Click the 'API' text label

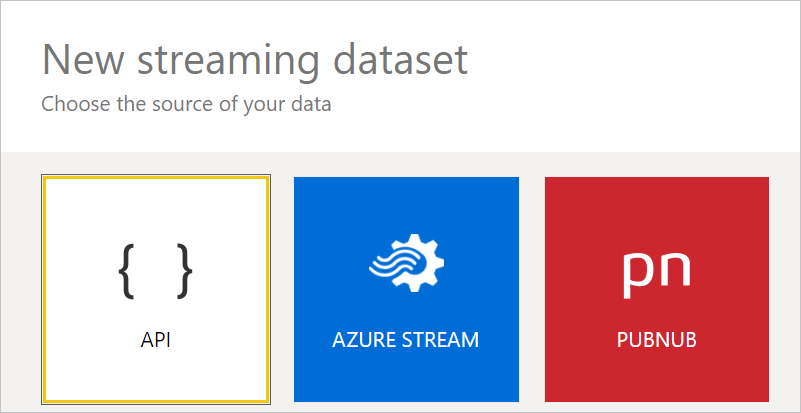click(x=155, y=340)
